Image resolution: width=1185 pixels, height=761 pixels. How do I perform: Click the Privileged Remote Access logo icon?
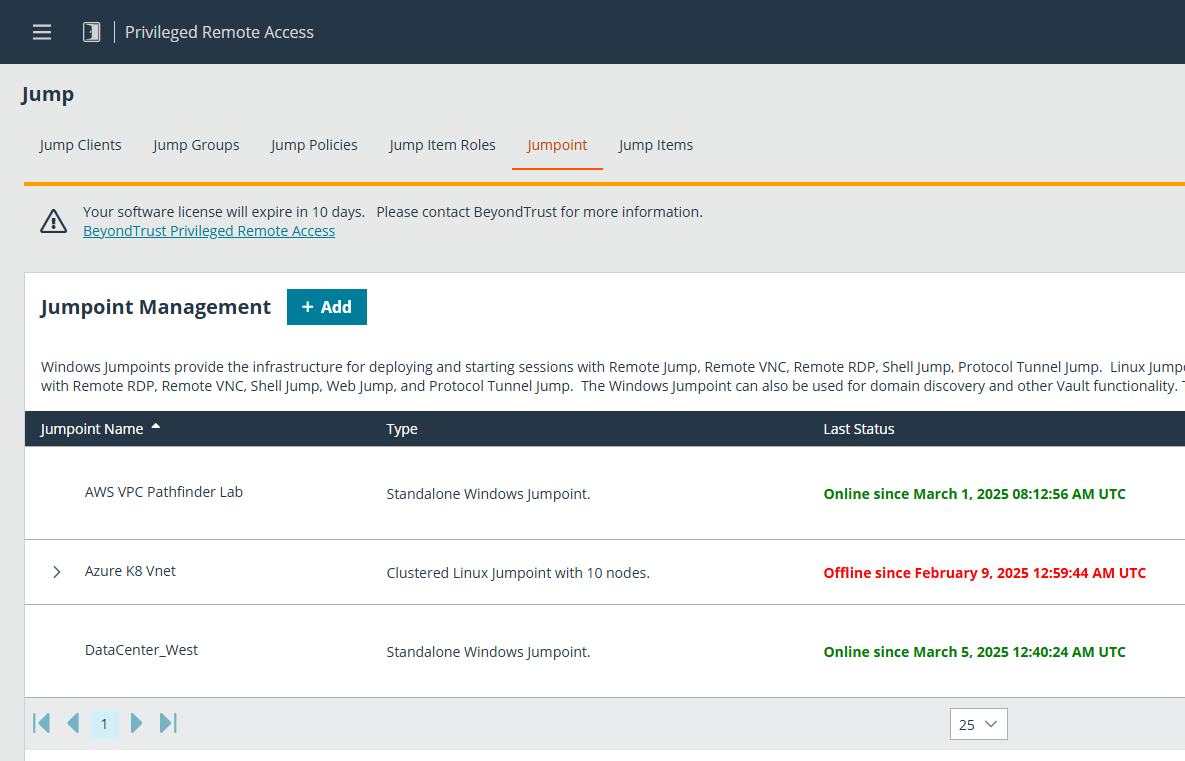[x=91, y=32]
